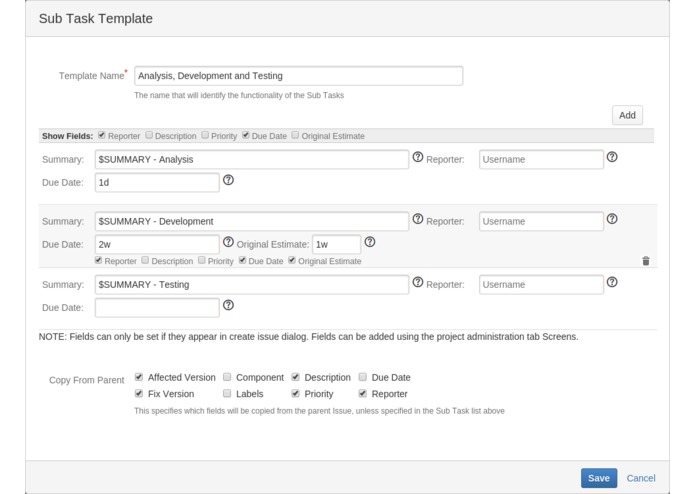Viewport: 695px width, 494px height.
Task: Enable Priority in Show Fields bar
Action: 205,135
